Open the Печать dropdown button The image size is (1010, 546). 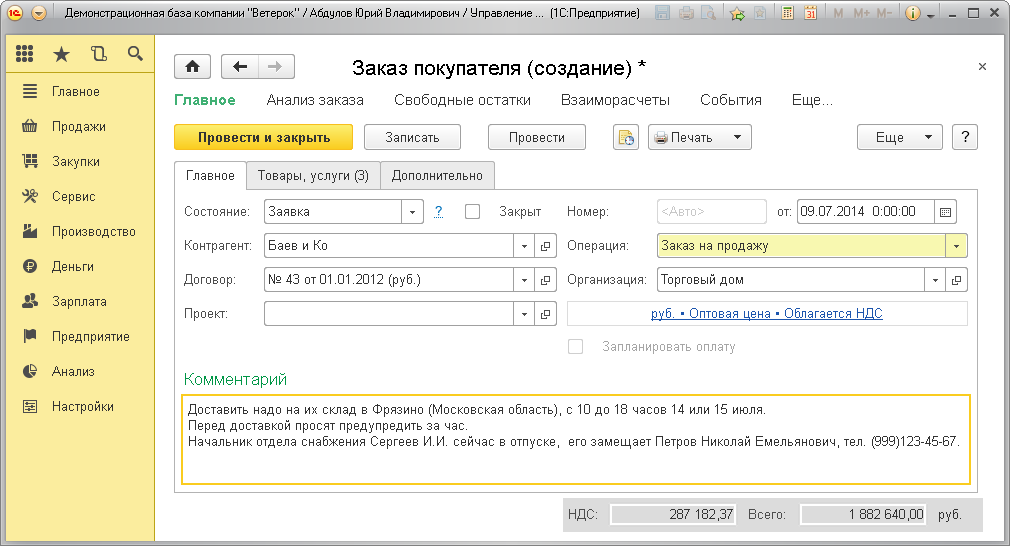[700, 137]
